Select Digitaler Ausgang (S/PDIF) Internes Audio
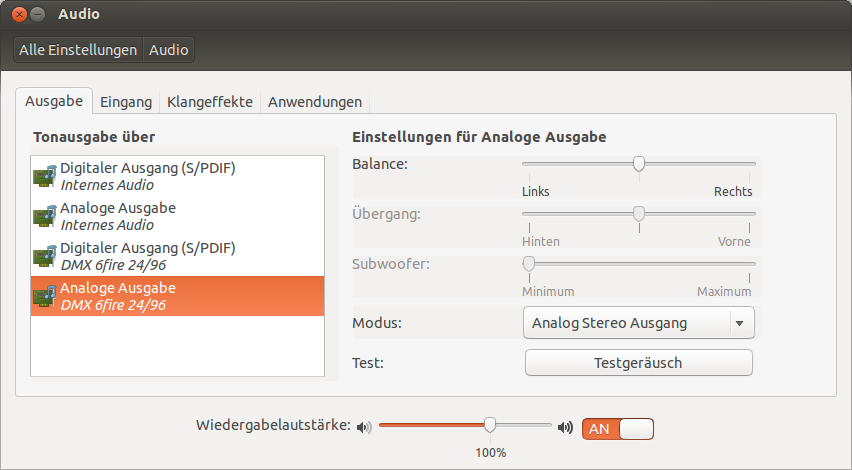Screen dimensions: 852x470 148,176
